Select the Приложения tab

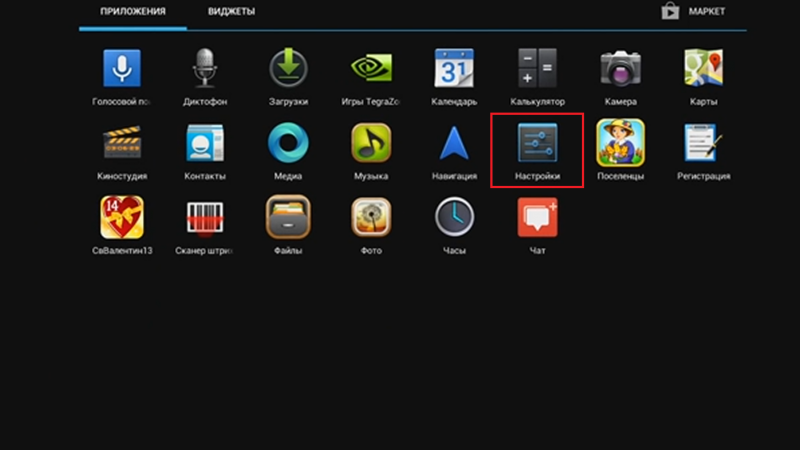(x=132, y=12)
